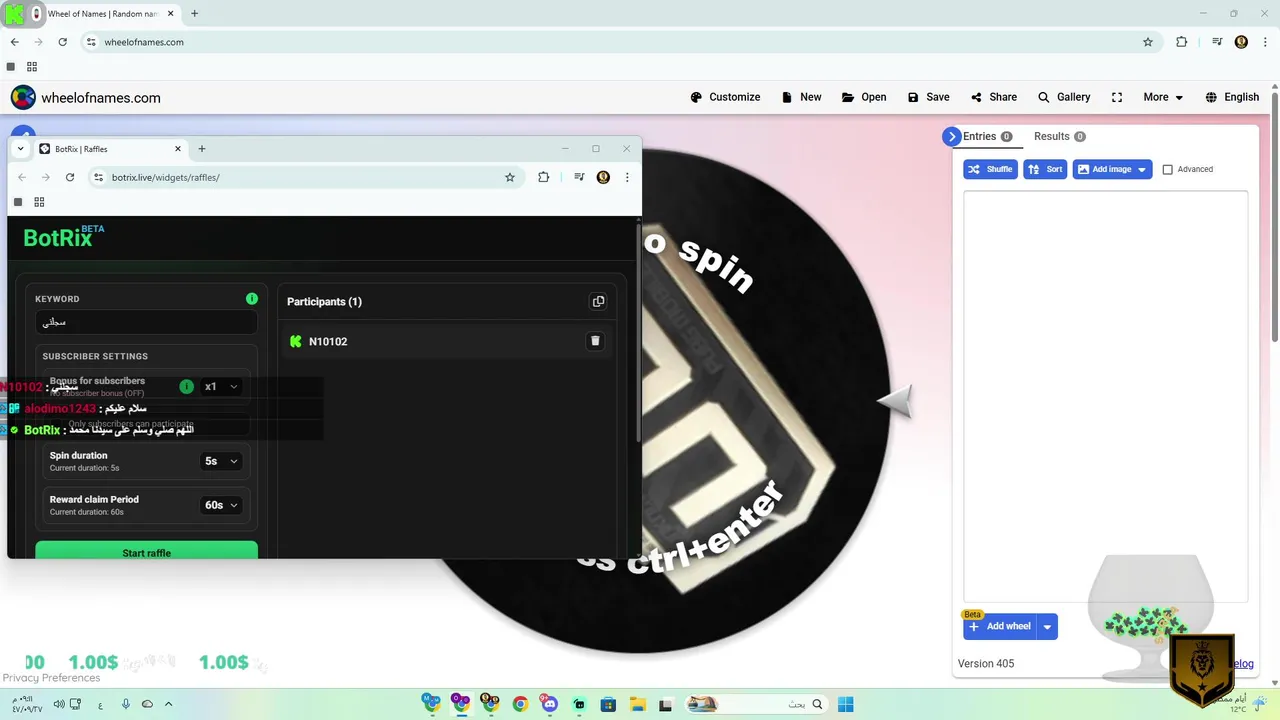
Task: Open the More dropdown menu
Action: [x=1163, y=97]
